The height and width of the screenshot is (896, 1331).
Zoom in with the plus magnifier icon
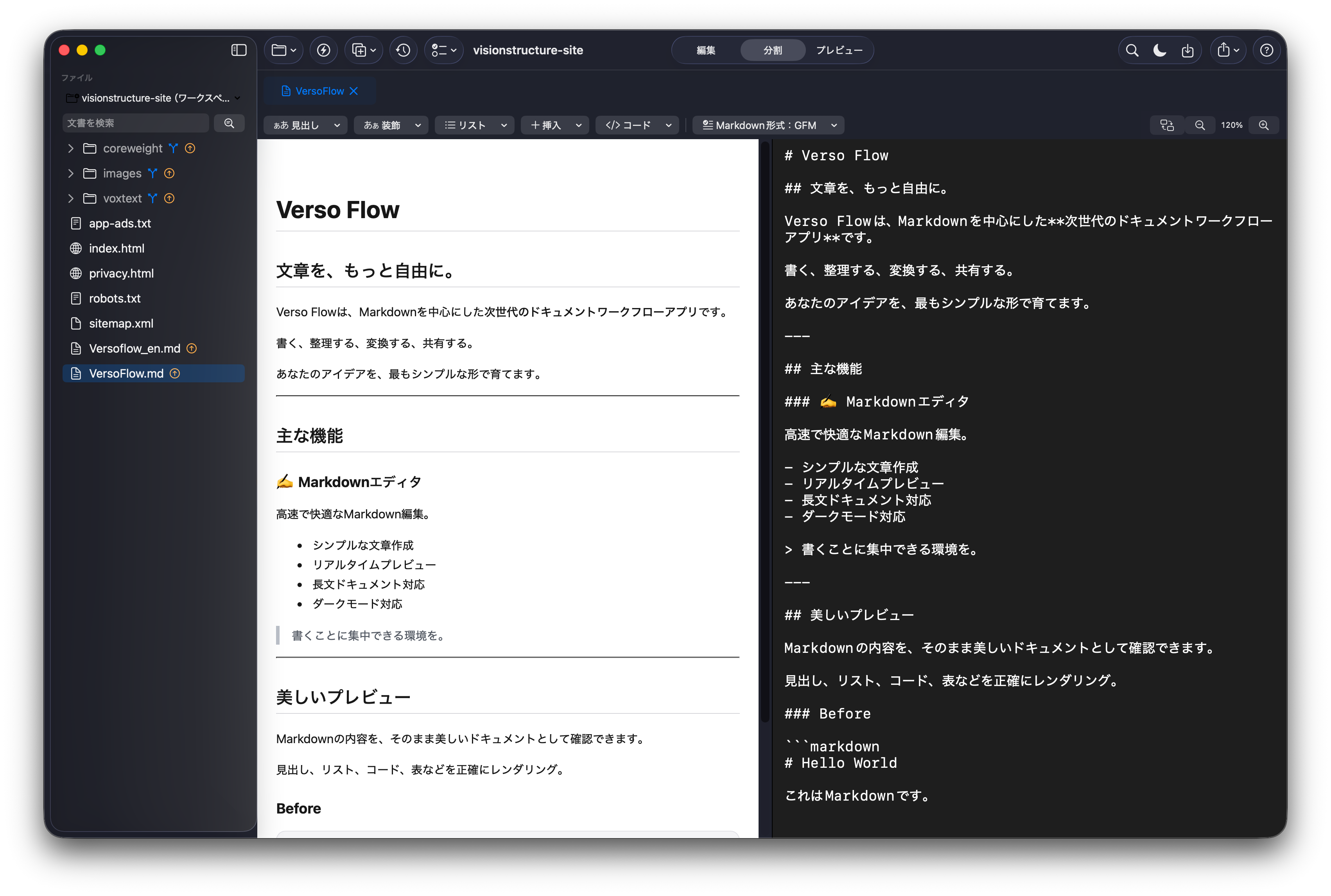(1264, 125)
